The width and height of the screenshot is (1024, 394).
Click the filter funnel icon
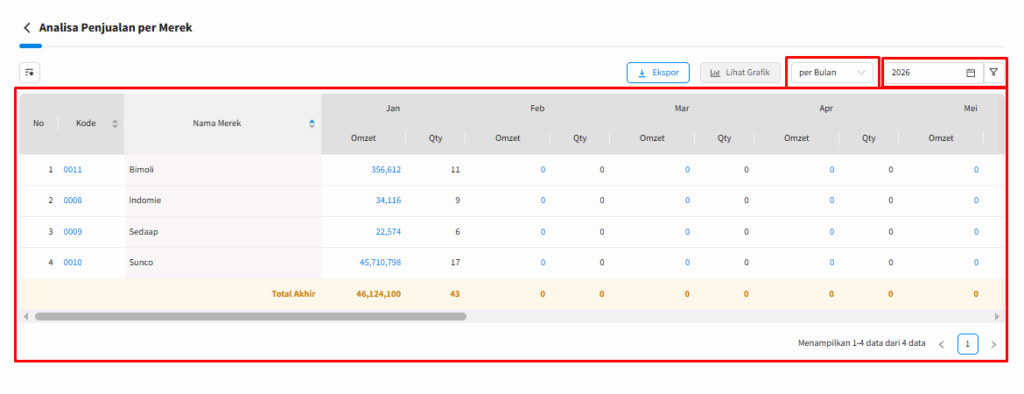(993, 73)
